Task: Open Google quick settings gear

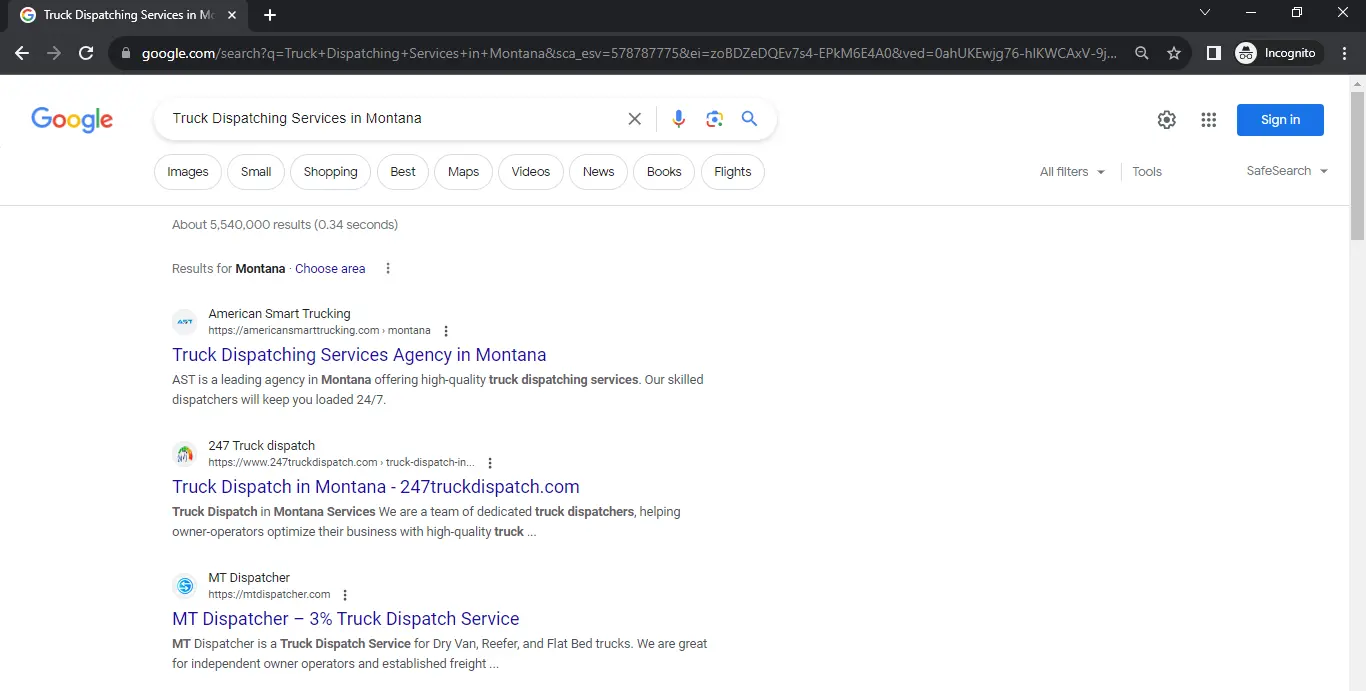Action: pos(1166,120)
